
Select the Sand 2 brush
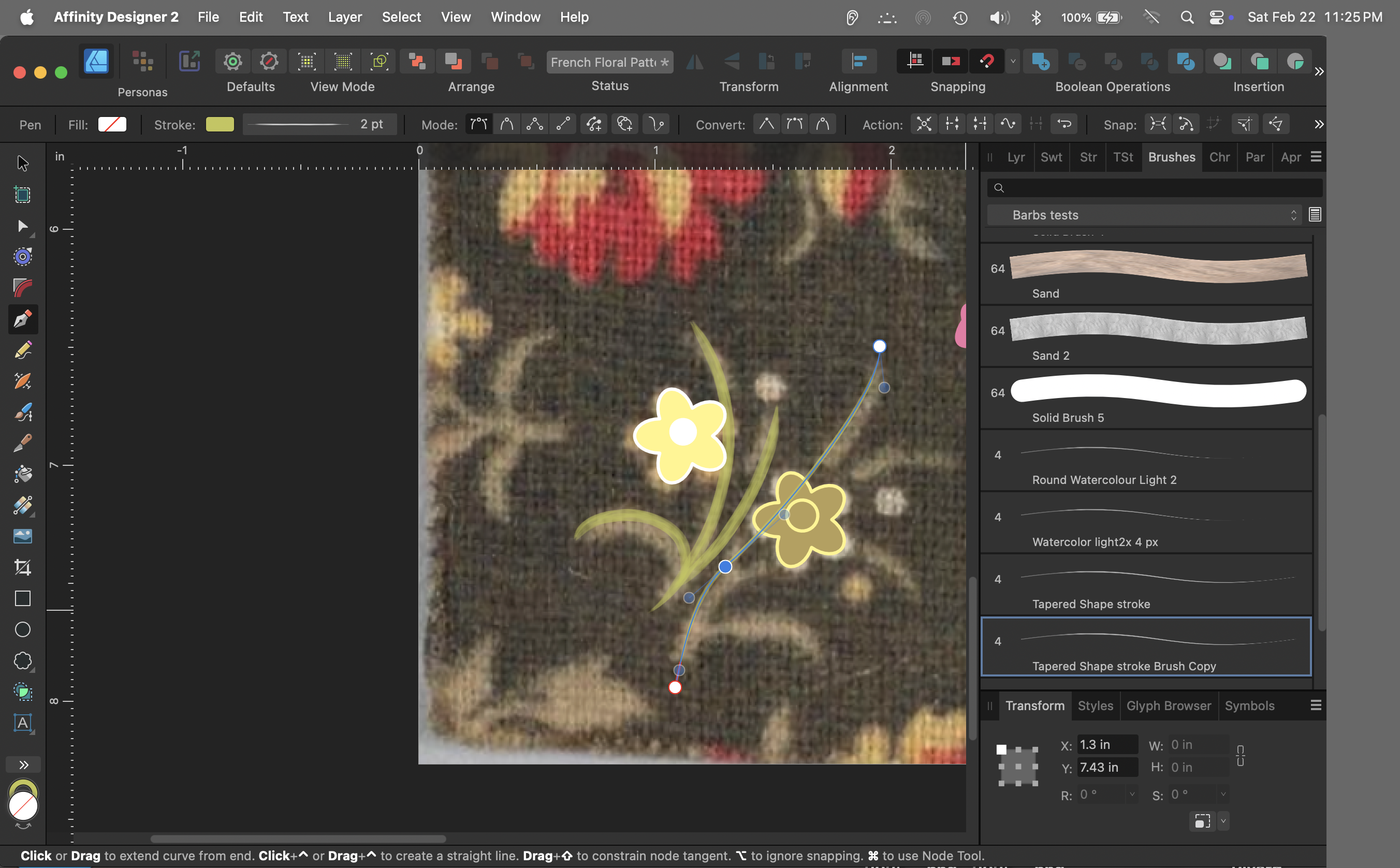click(1146, 336)
